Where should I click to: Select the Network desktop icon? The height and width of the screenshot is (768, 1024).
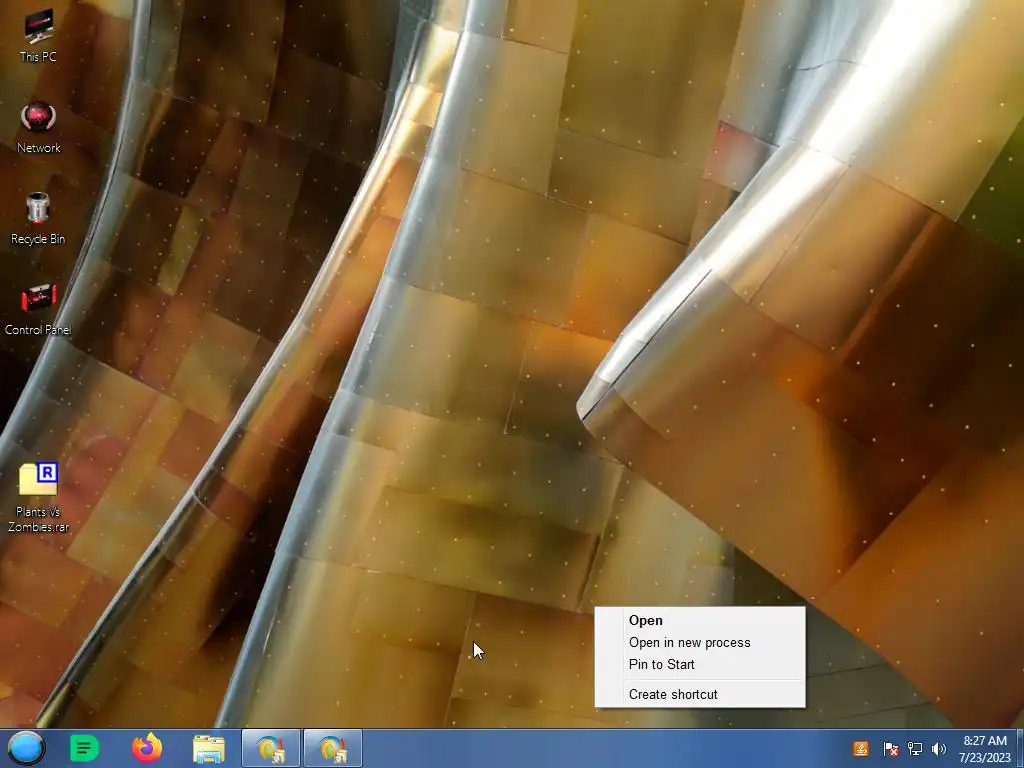[38, 127]
